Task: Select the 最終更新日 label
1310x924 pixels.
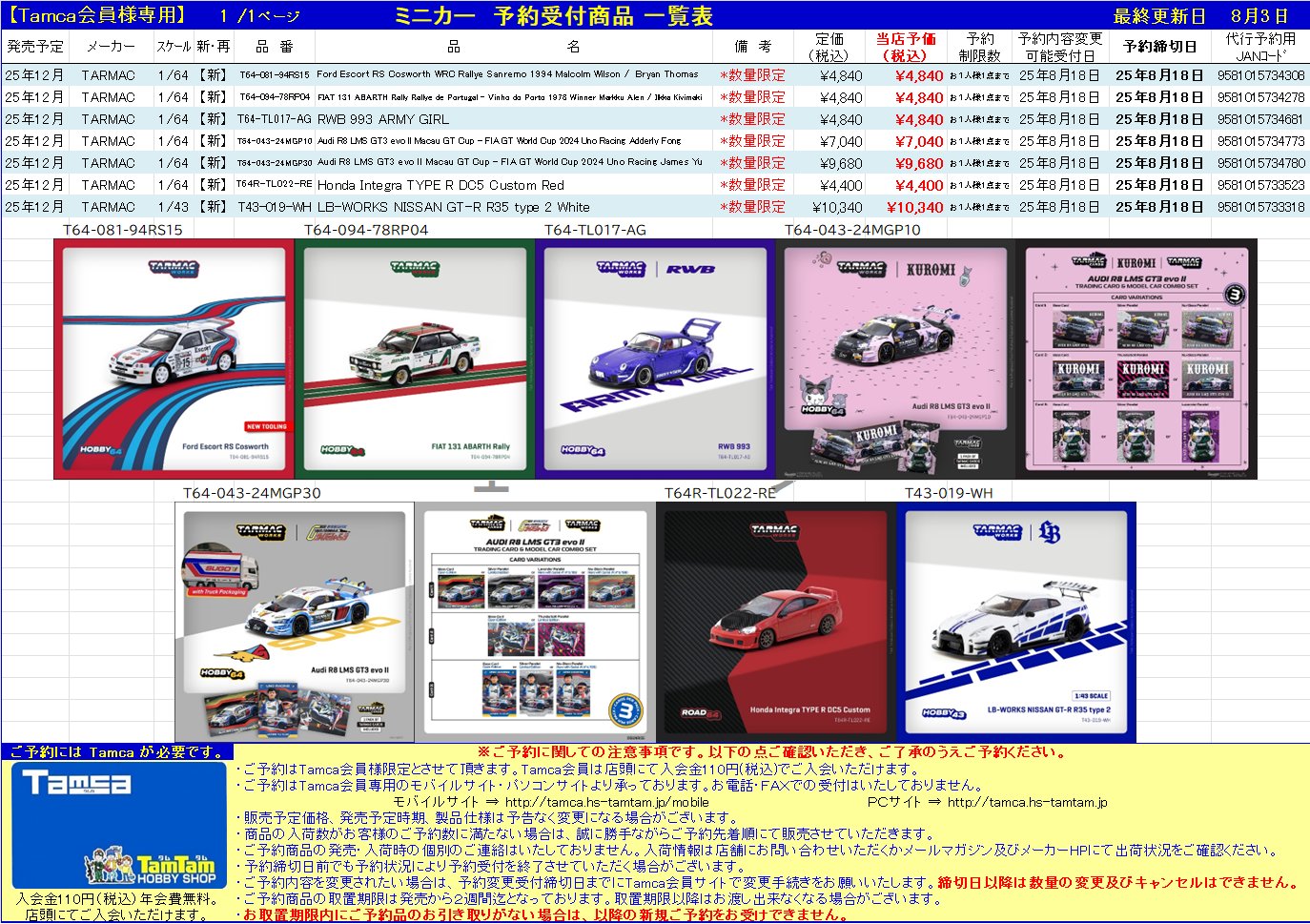Action: click(x=1158, y=15)
